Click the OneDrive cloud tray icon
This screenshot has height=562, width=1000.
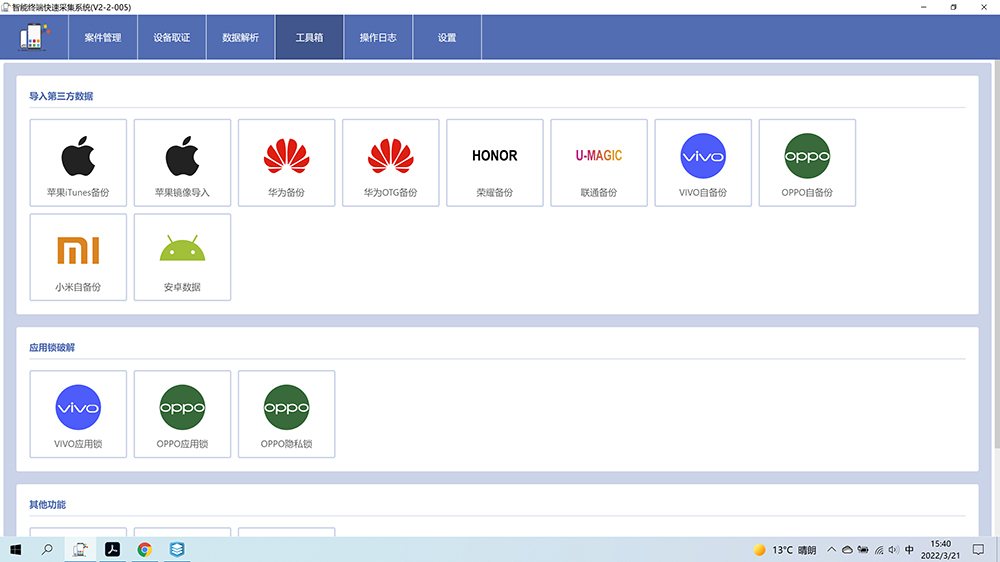[x=848, y=550]
